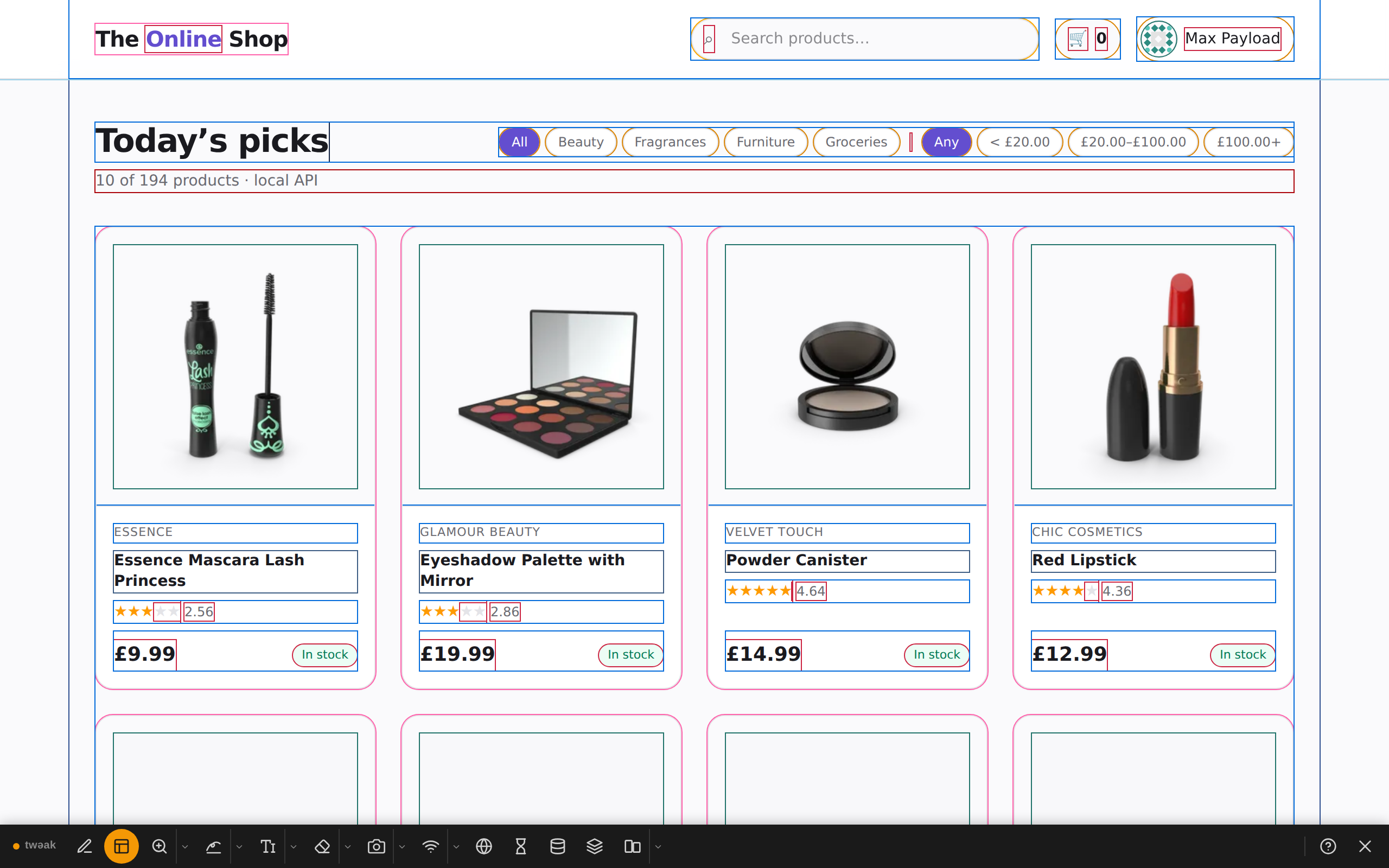Image resolution: width=1389 pixels, height=868 pixels.
Task: Select the pencil edit tool in tweak toolbar
Action: 85,846
